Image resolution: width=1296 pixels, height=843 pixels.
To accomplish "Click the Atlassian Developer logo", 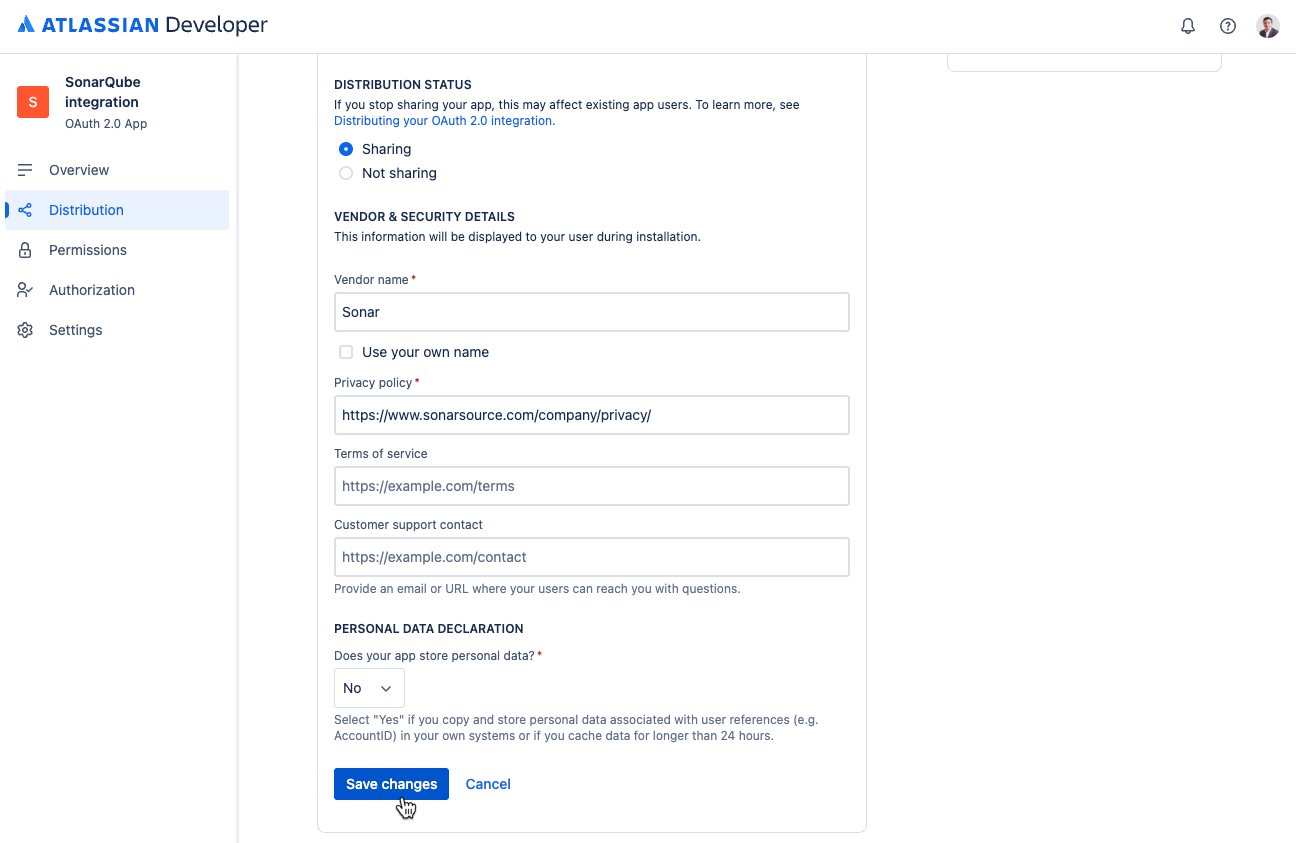I will pos(143,25).
